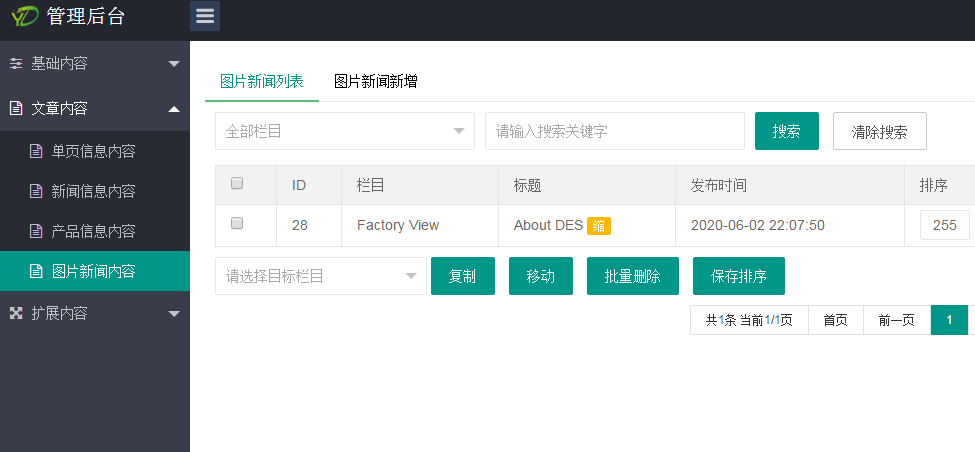This screenshot has width=975, height=452.
Task: Click the sort order field 255
Action: 945,225
